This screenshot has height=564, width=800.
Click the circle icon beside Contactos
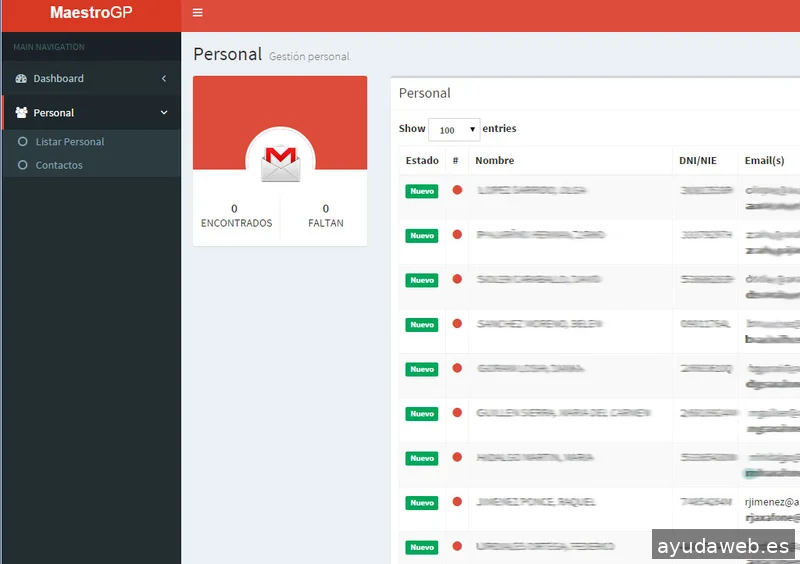click(x=23, y=165)
